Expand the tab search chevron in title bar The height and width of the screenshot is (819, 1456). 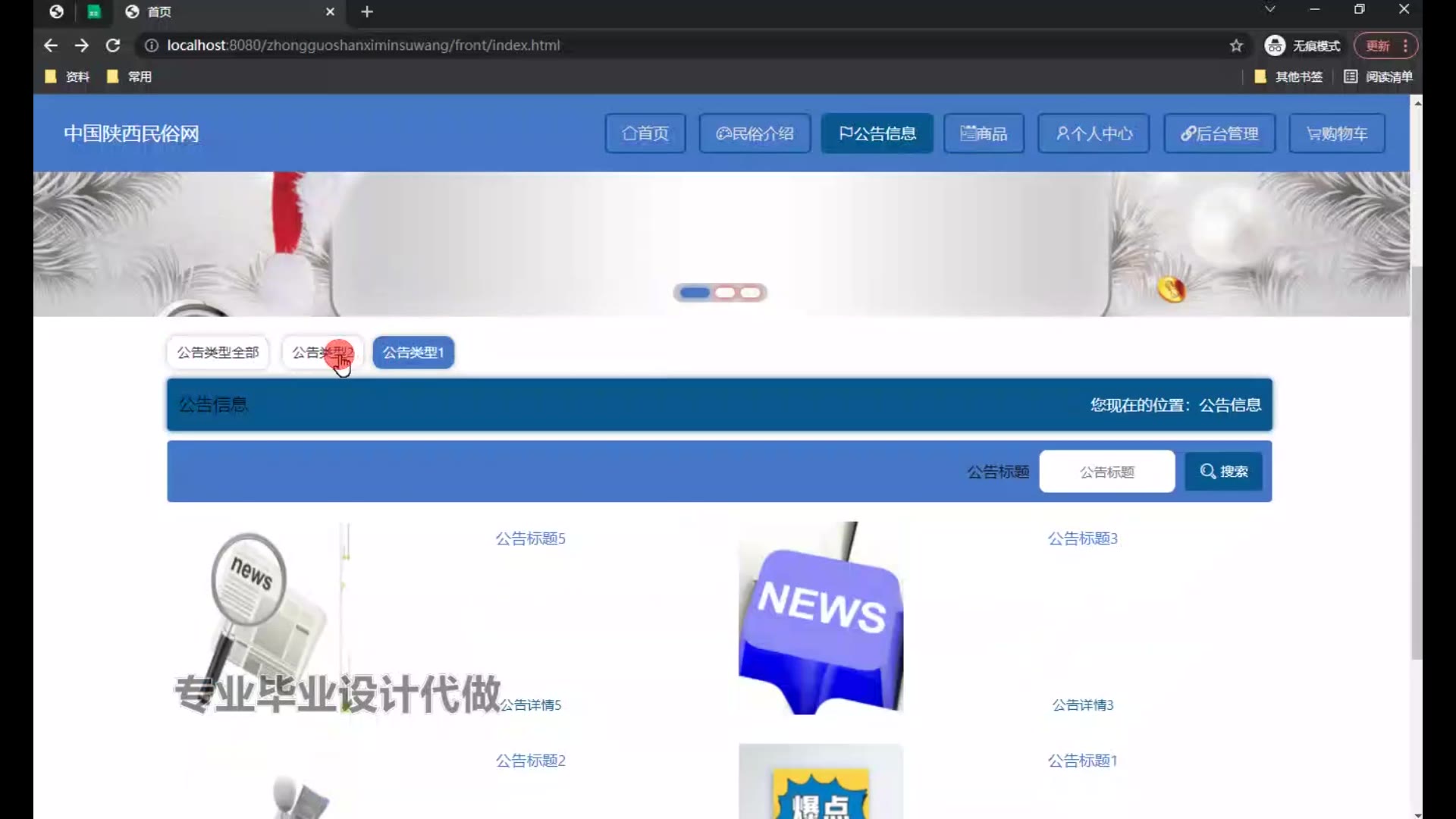pyautogui.click(x=1270, y=10)
